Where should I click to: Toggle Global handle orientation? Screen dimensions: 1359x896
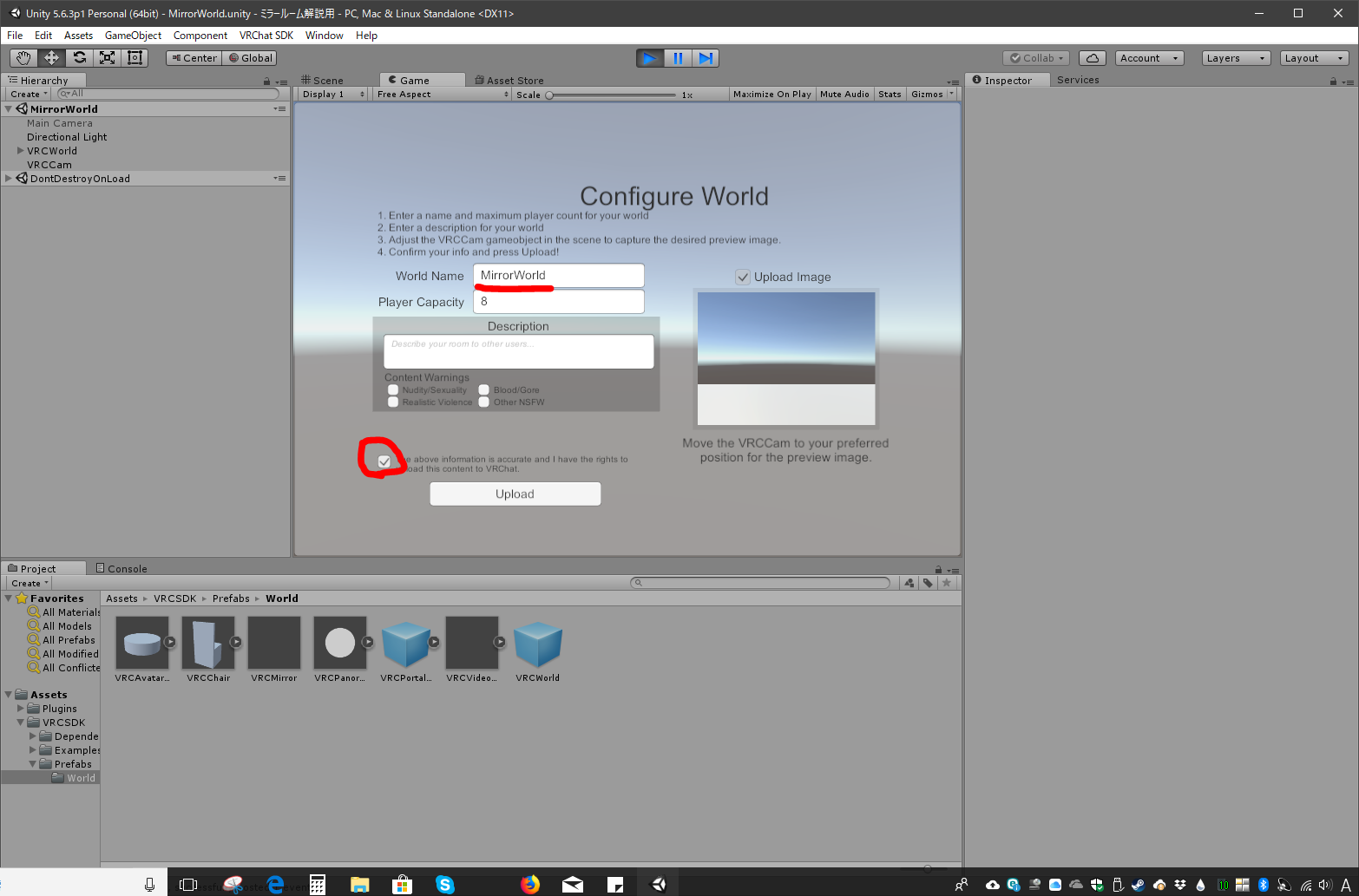tap(250, 58)
